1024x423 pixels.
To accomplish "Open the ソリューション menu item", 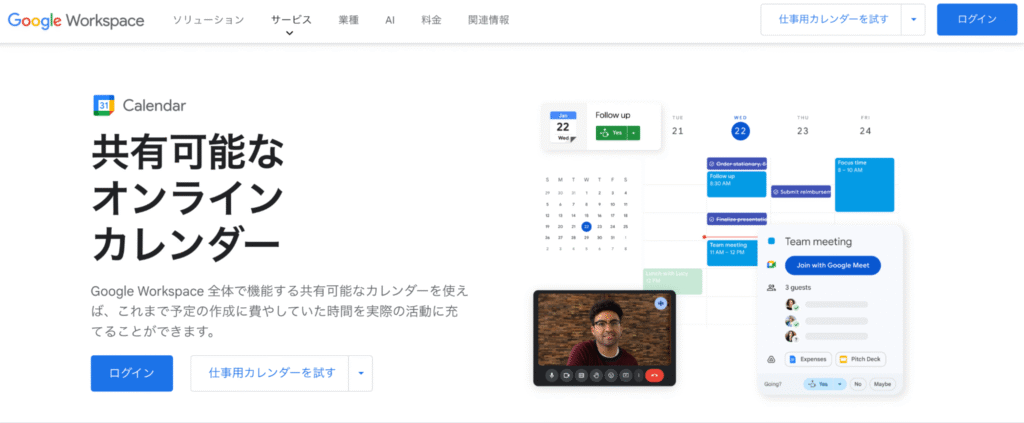I will click(208, 20).
